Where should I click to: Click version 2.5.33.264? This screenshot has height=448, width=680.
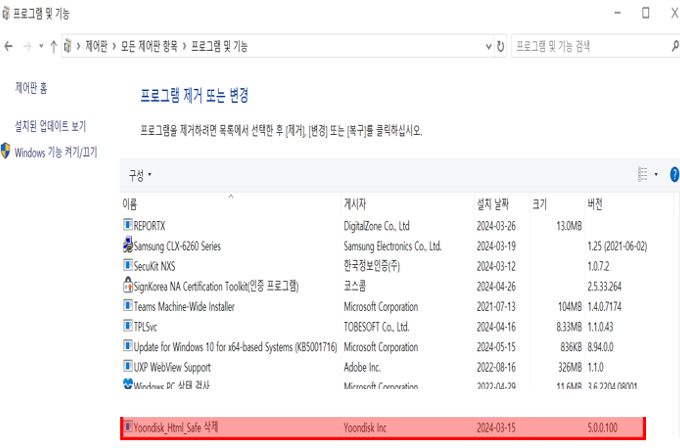coord(604,286)
